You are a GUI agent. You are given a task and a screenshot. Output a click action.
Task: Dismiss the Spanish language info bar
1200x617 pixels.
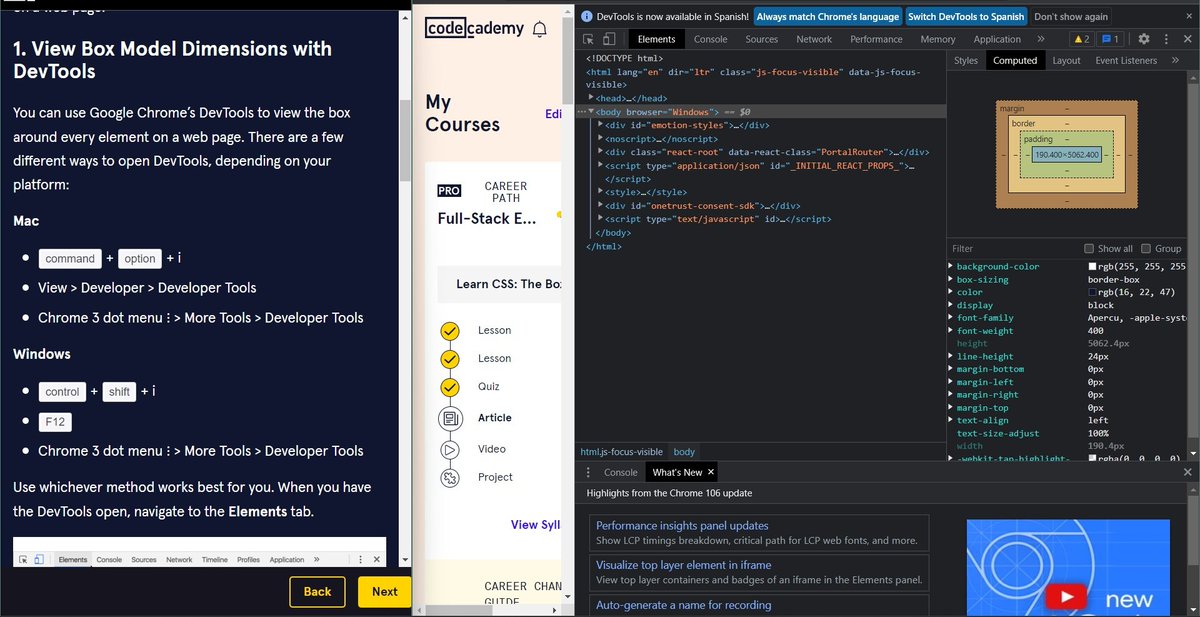(1187, 16)
